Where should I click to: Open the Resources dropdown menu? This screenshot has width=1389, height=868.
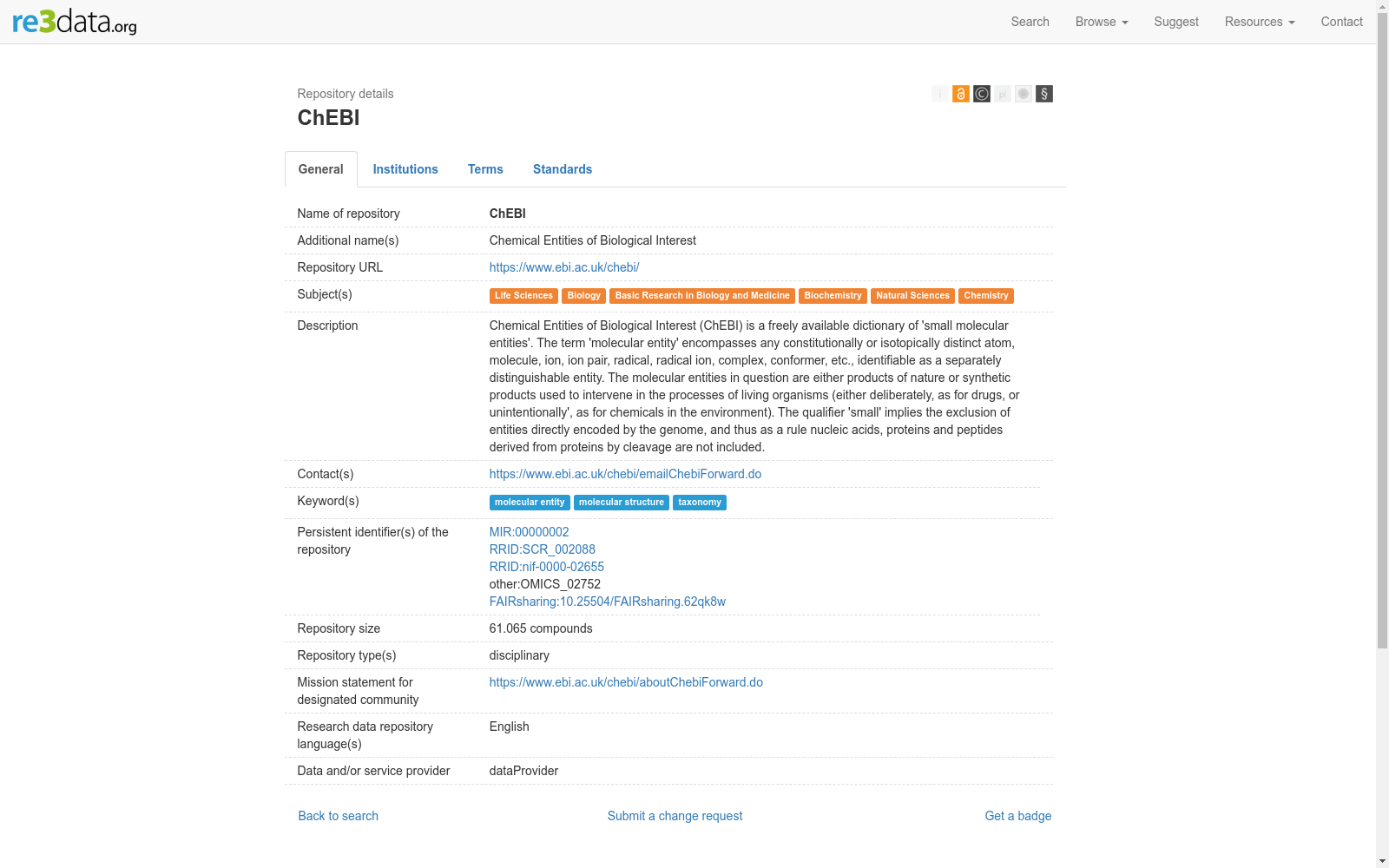click(1259, 22)
